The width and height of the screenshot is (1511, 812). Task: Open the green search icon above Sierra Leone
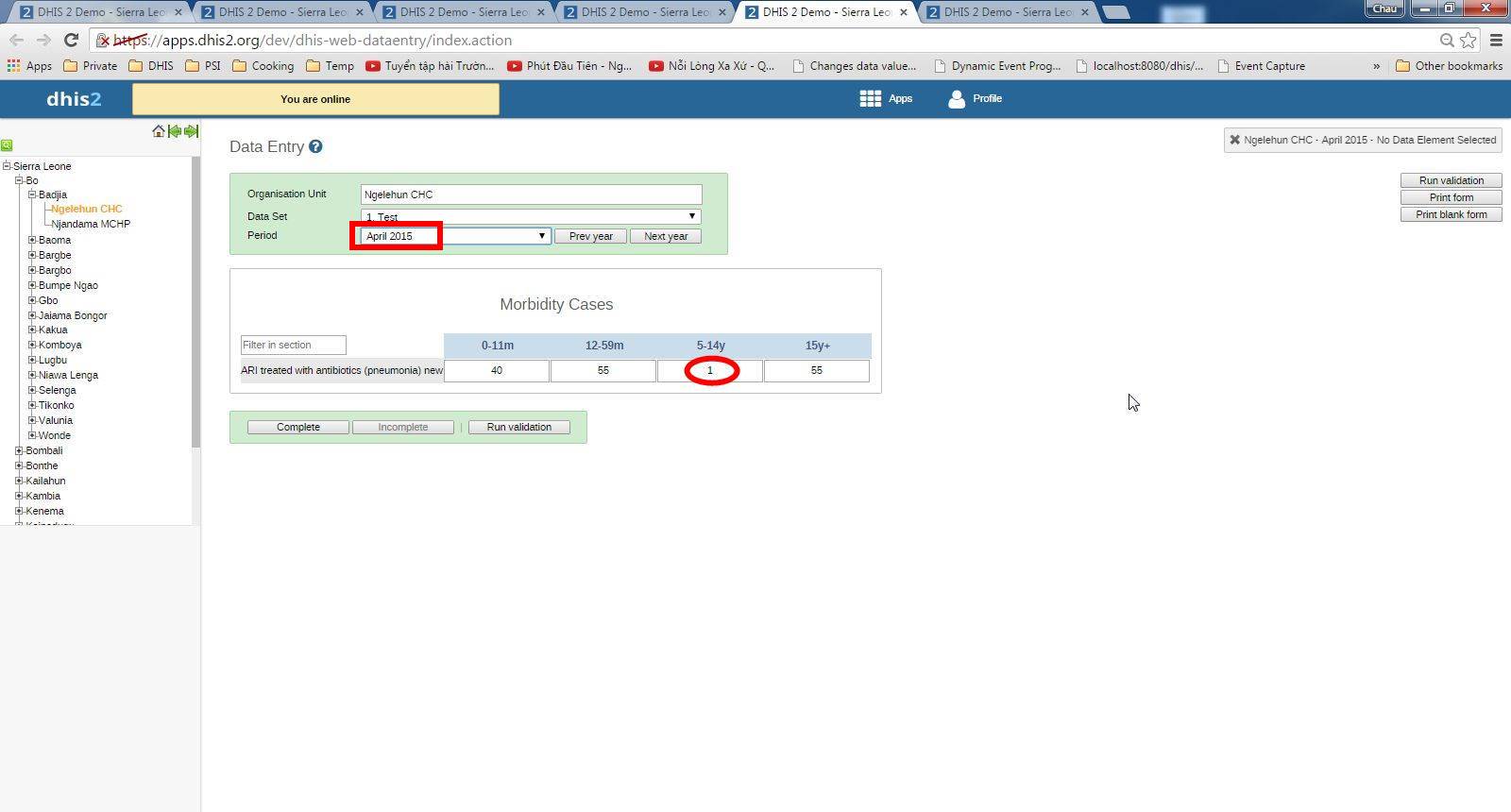(x=7, y=145)
